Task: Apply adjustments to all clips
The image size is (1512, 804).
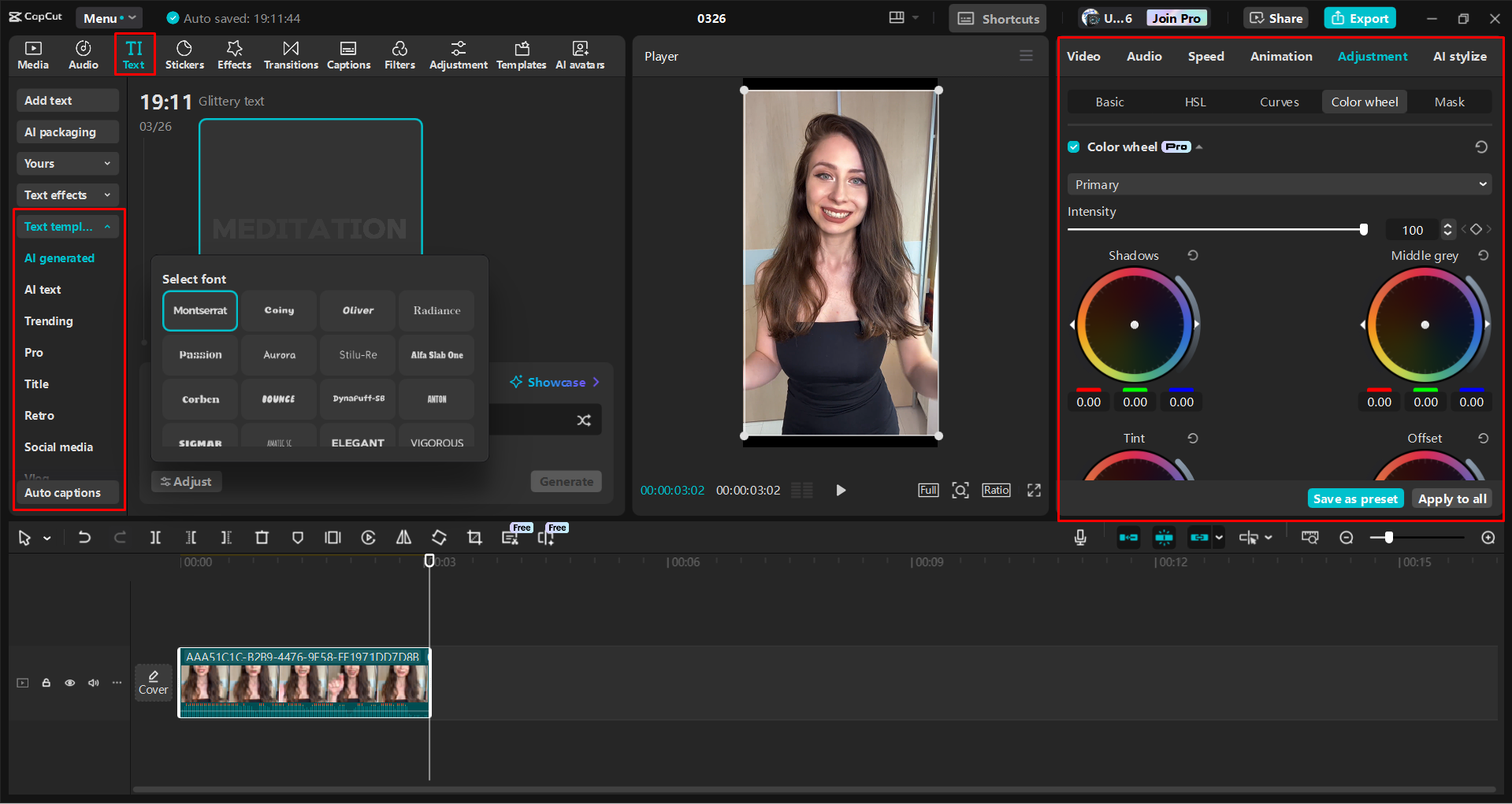Action: [x=1451, y=498]
